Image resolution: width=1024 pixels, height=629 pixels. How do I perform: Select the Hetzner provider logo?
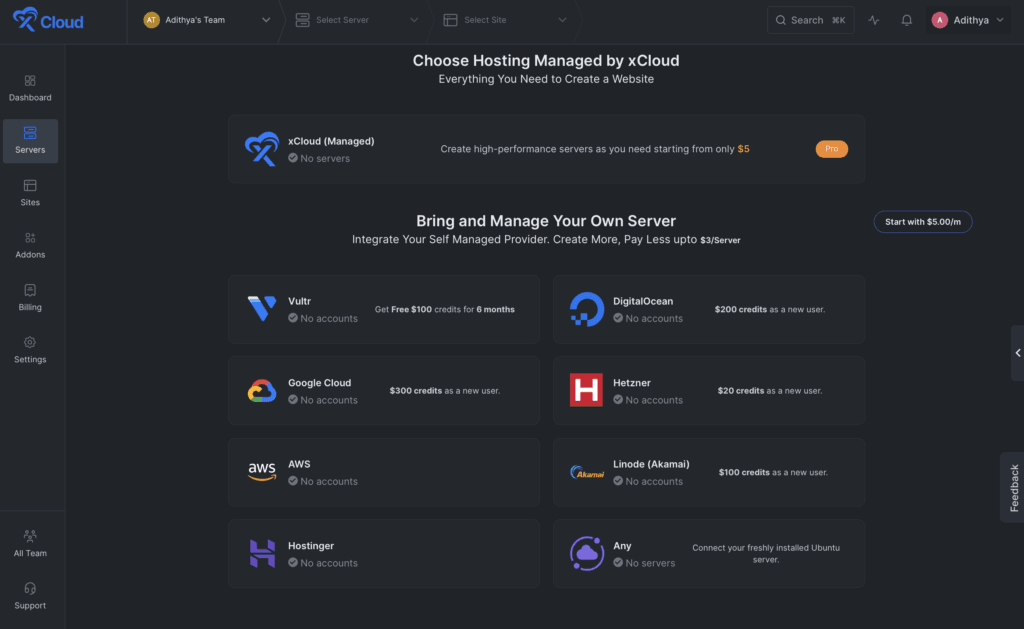tap(586, 390)
